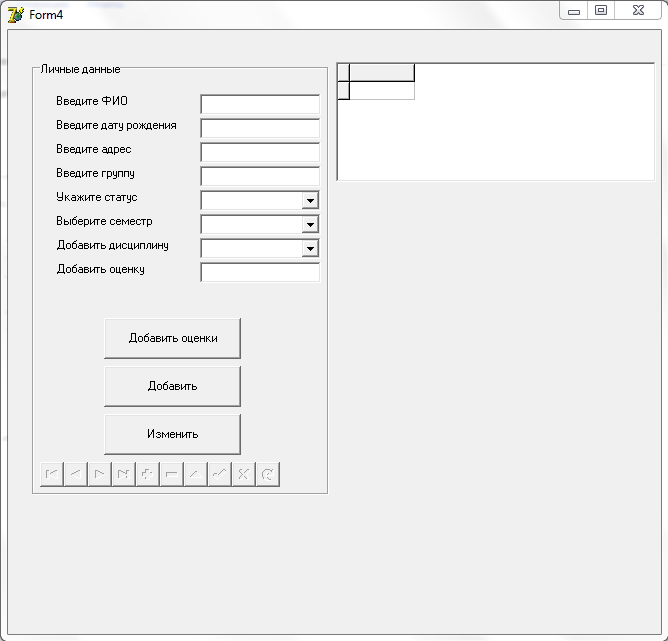The width and height of the screenshot is (668, 641).
Task: Delete record using navigator minus icon
Action: 171,474
